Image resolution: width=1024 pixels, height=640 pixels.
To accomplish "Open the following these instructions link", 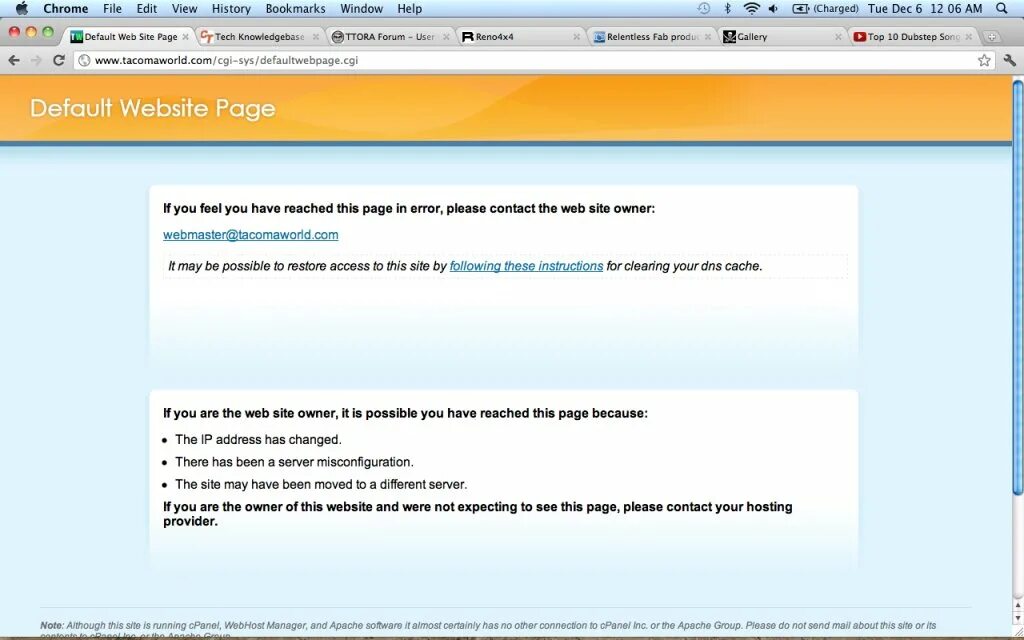I will tap(526, 266).
